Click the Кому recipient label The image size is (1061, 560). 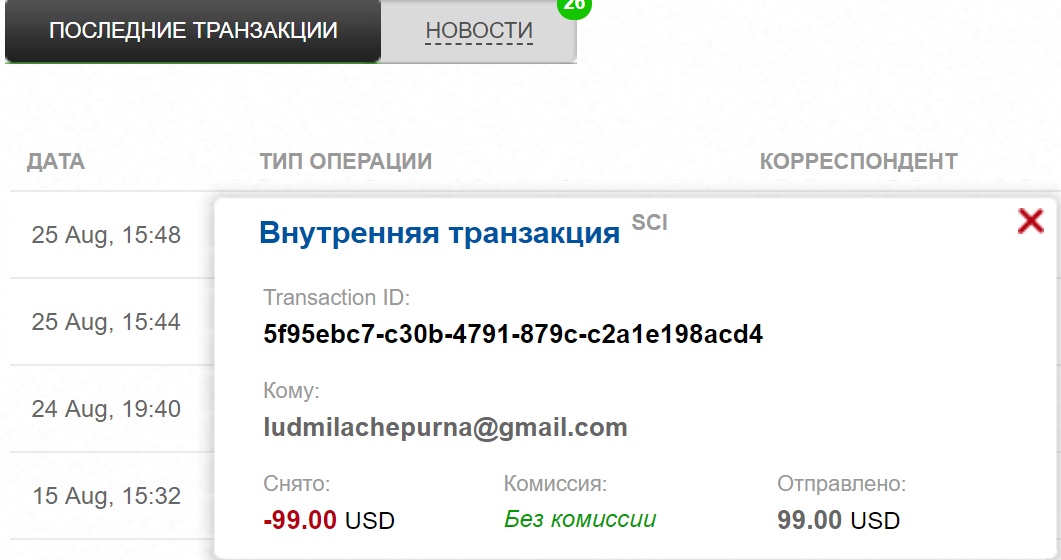coord(291,391)
